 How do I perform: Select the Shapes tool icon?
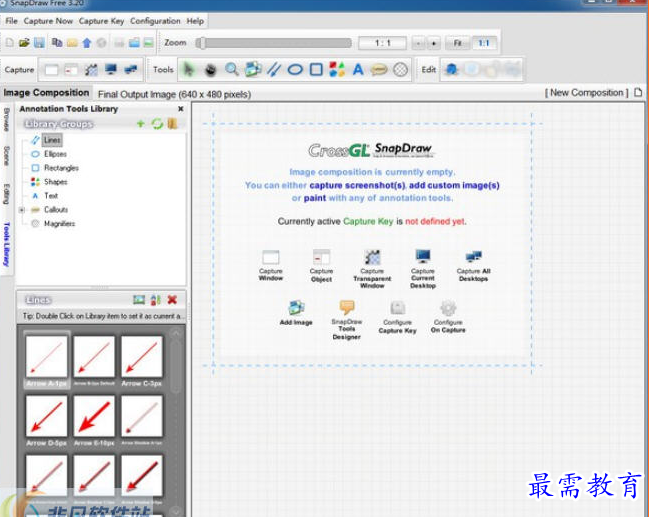click(x=337, y=69)
